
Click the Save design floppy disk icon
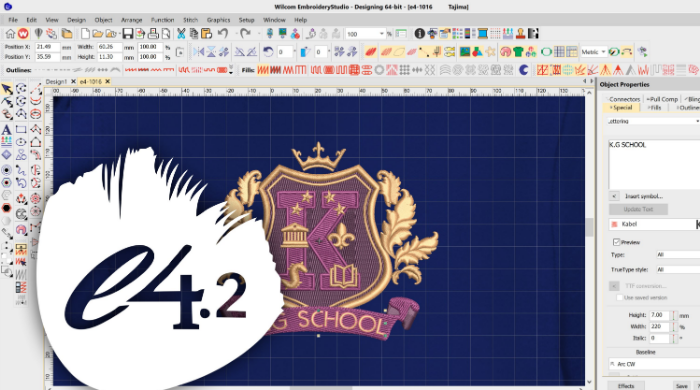tap(128, 33)
